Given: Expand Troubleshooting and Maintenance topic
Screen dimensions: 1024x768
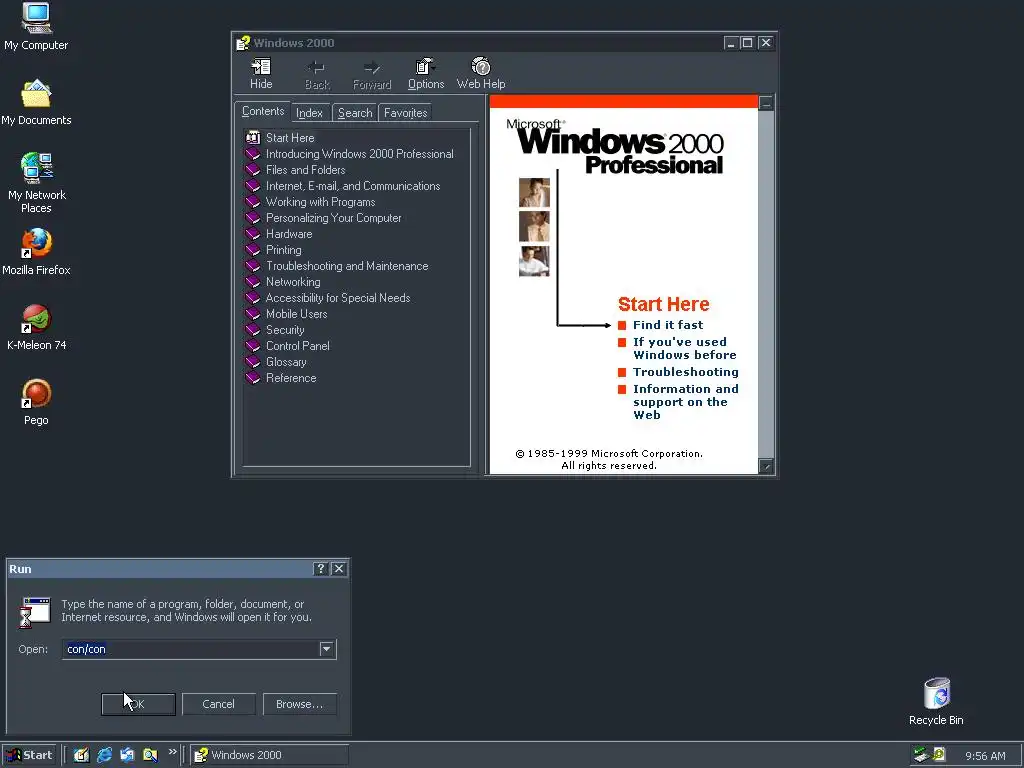Looking at the screenshot, I should (347, 266).
